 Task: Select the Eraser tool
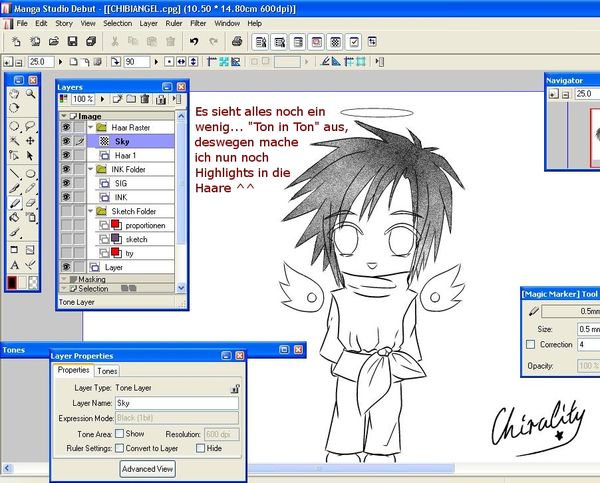click(31, 203)
